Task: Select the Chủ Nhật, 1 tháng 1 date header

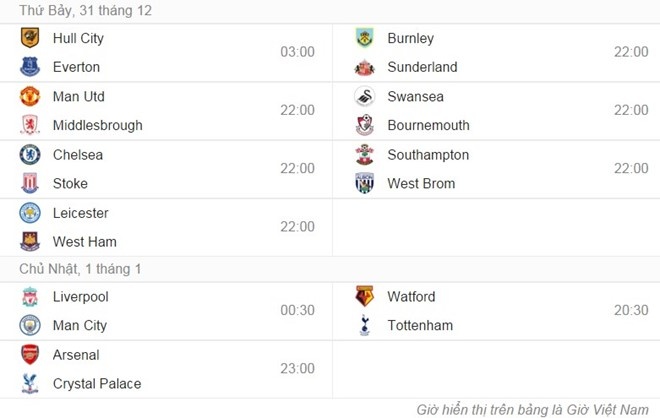Action: 80,269
